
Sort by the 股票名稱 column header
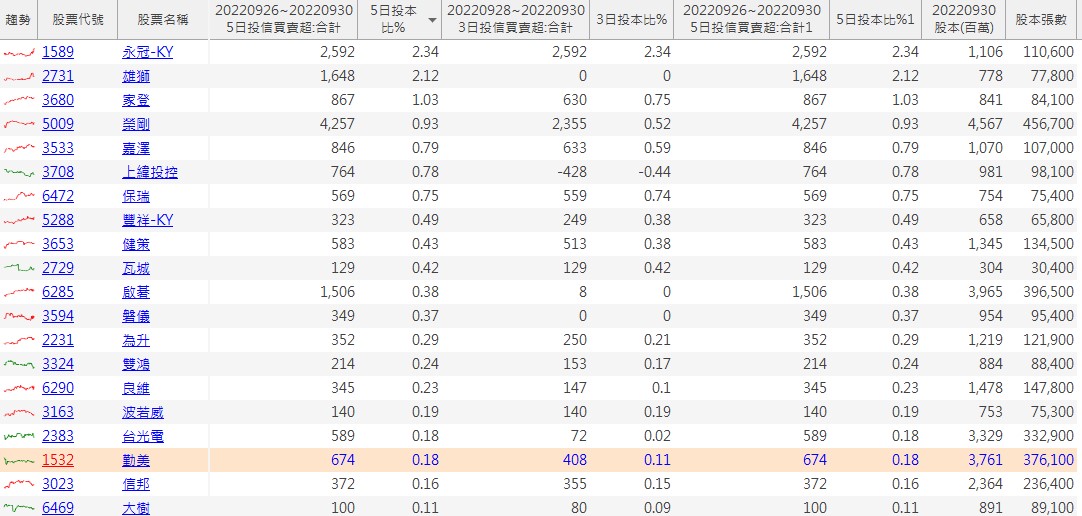162,19
